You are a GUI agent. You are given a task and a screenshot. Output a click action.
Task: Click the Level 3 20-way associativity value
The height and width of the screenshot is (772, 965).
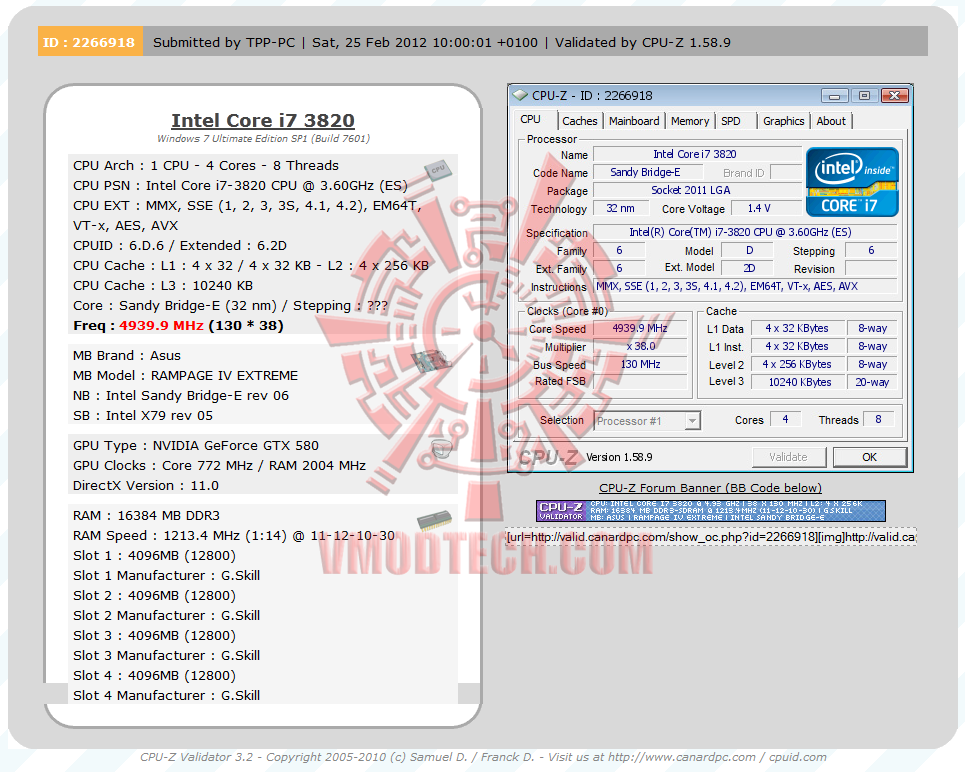tap(872, 382)
